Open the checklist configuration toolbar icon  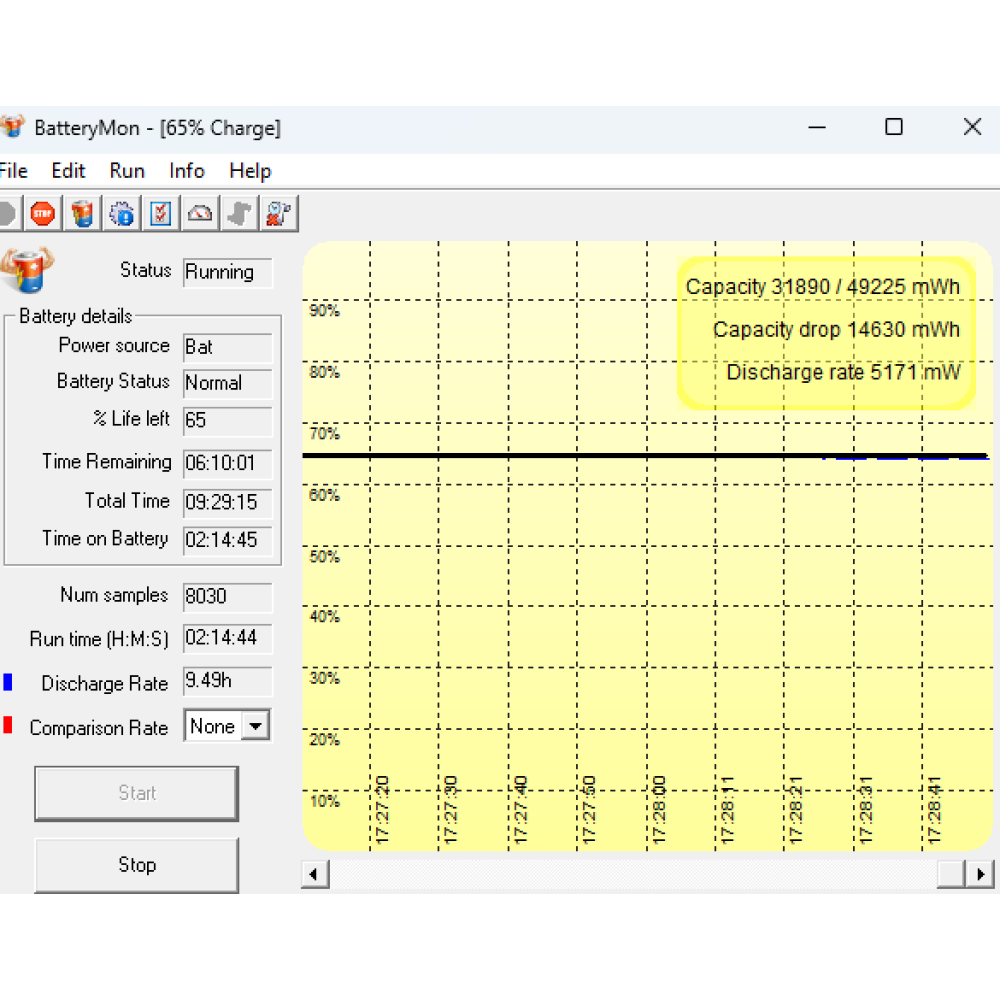161,213
